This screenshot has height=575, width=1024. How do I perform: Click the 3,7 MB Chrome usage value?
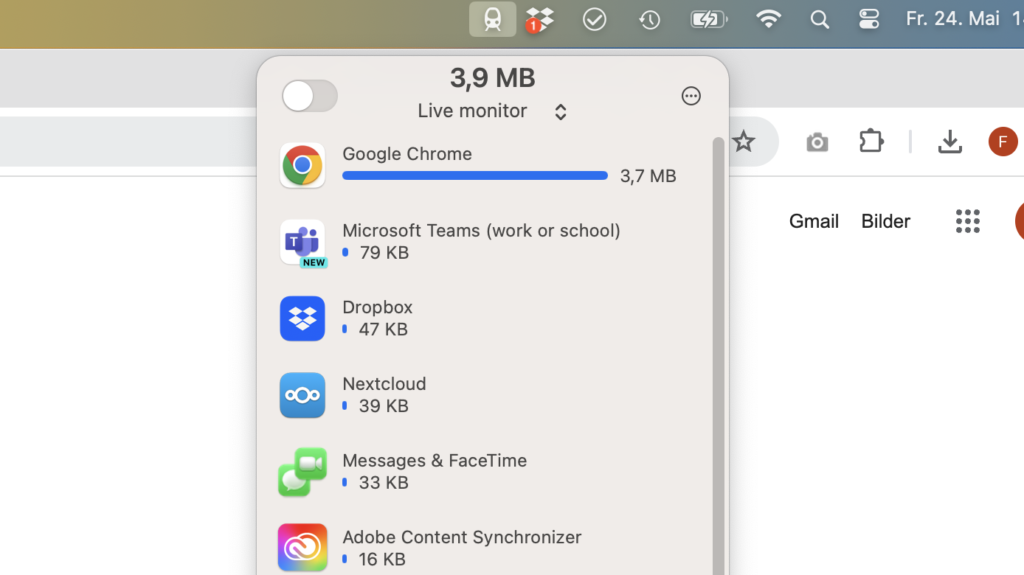(x=648, y=176)
